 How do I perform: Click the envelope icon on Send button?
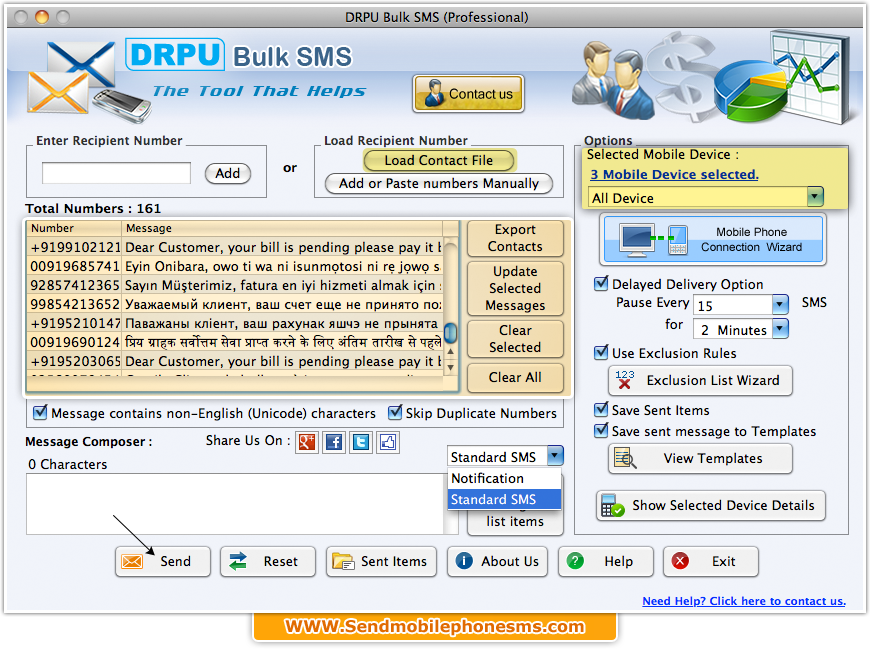(132, 561)
